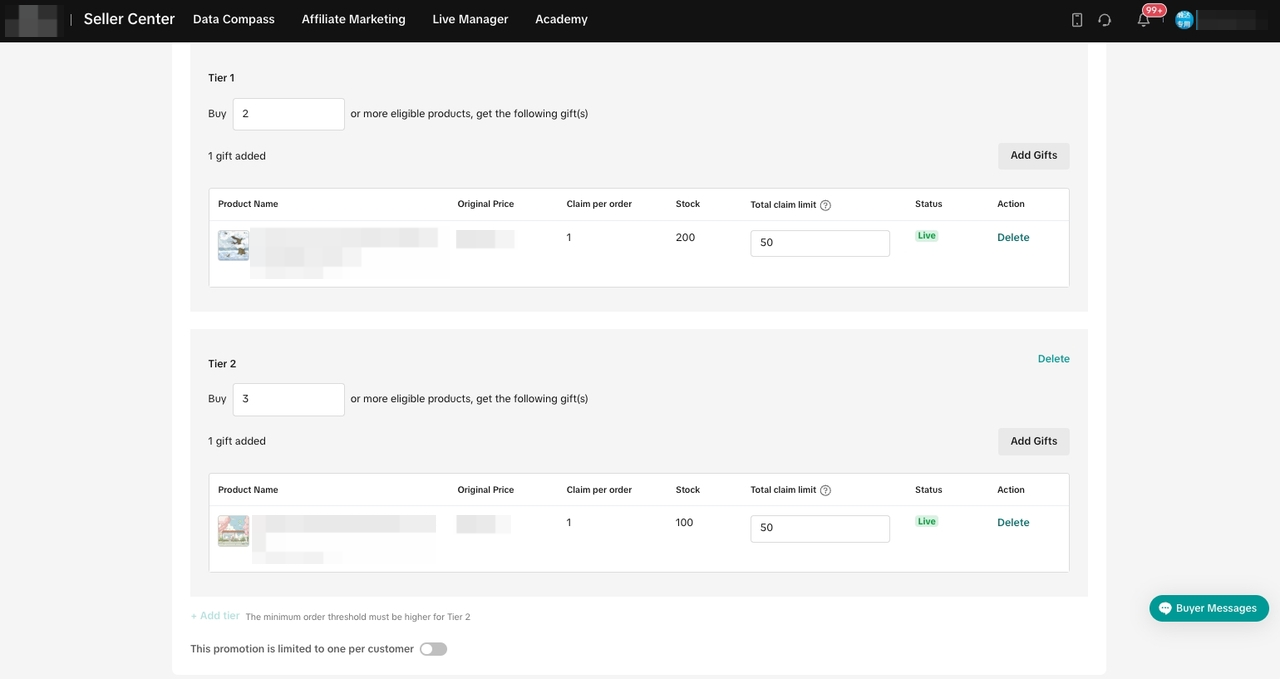Screen dimensions: 1280x679
Task: Click the Buyer Messages chat bubble icon
Action: coord(1165,608)
